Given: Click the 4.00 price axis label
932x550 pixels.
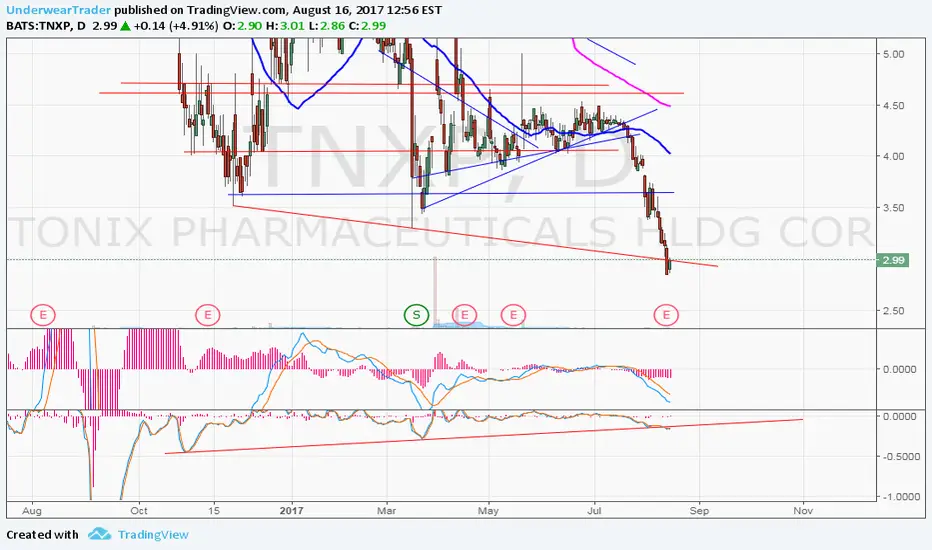Looking at the screenshot, I should point(893,156).
